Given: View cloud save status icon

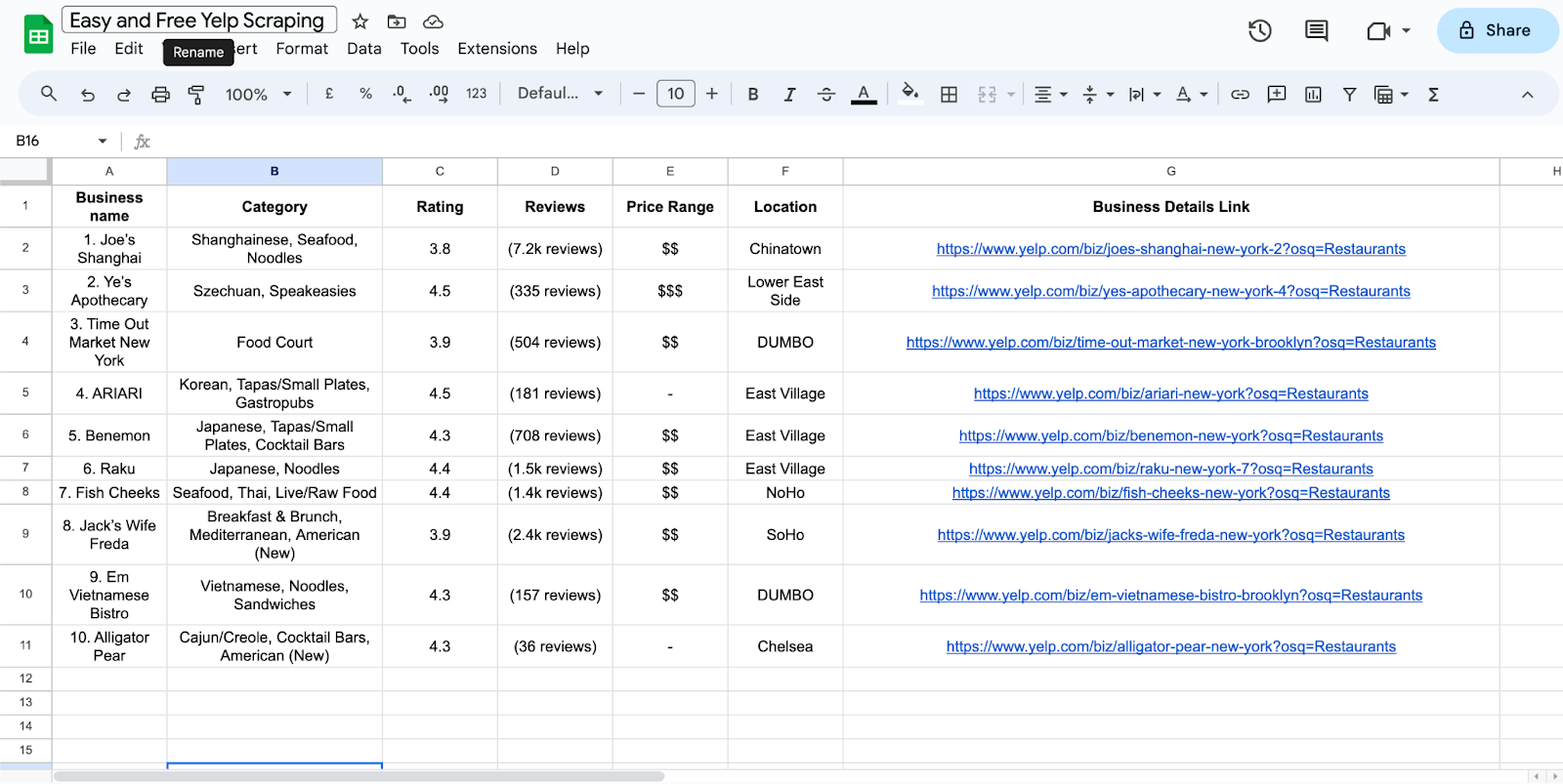Looking at the screenshot, I should point(433,21).
